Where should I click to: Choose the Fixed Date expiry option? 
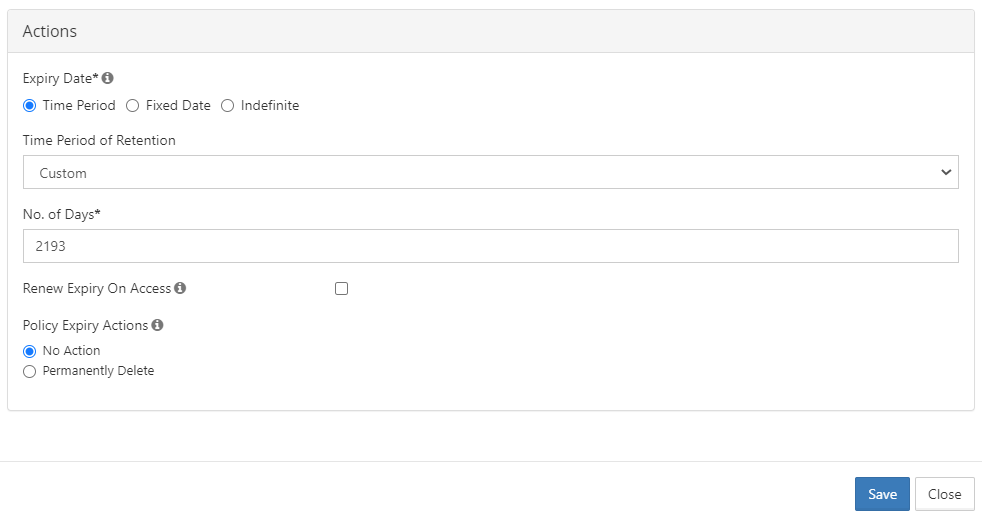133,105
